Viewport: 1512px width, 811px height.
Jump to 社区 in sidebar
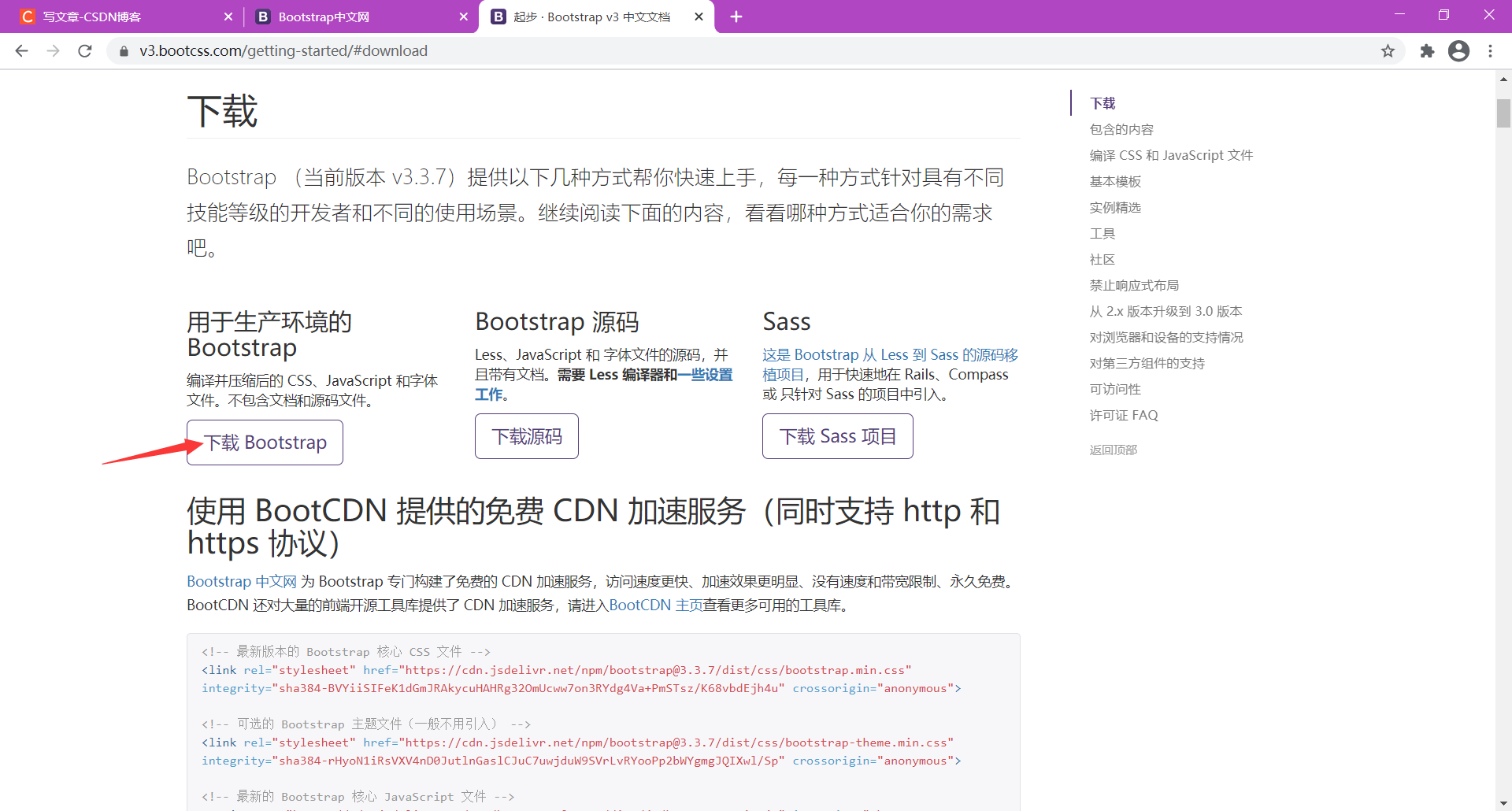click(x=1102, y=259)
